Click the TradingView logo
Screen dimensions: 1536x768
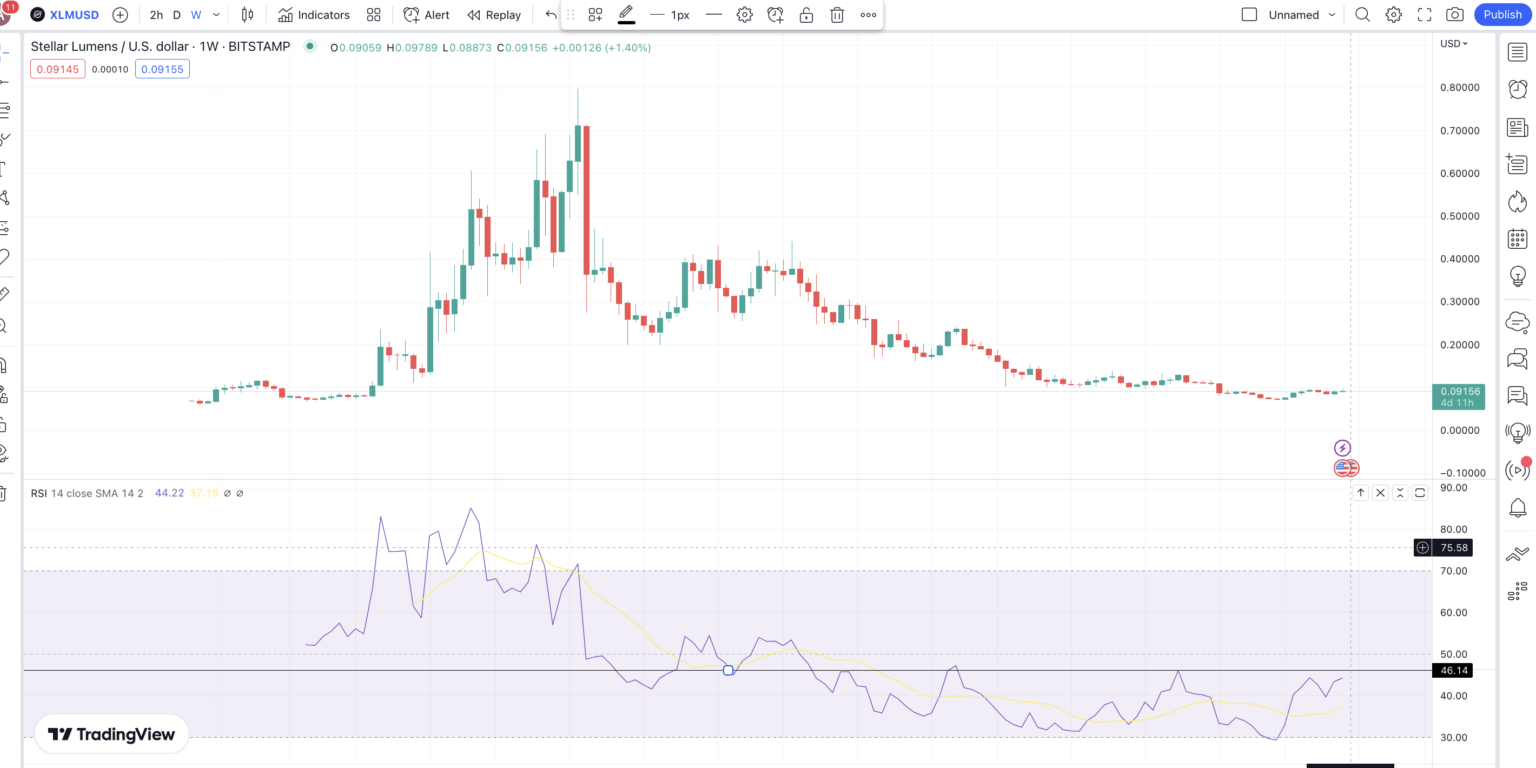pyautogui.click(x=112, y=735)
